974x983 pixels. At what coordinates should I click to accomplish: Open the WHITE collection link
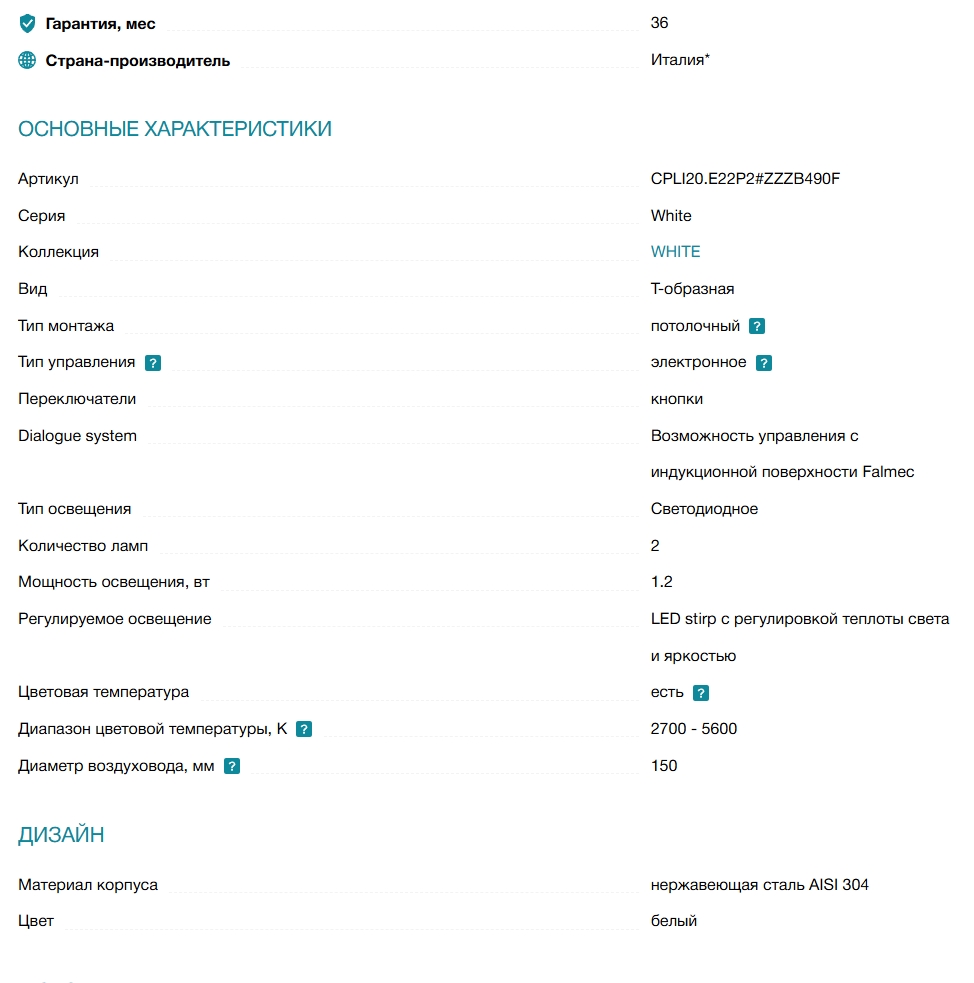click(675, 251)
